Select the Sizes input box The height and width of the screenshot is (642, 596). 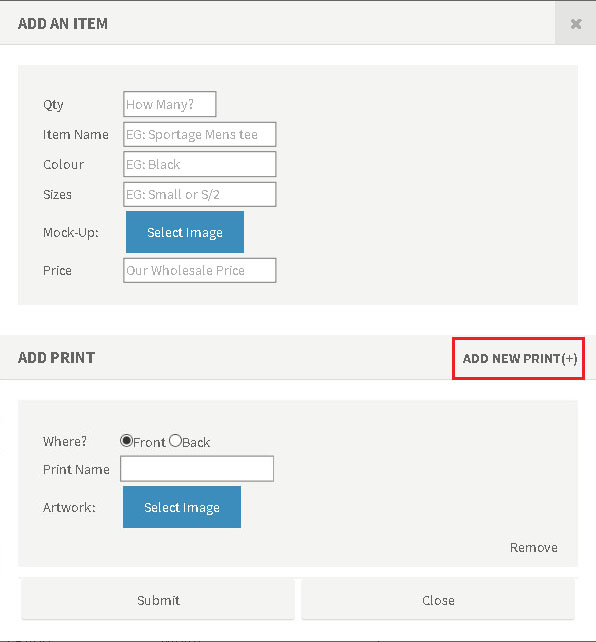200,194
